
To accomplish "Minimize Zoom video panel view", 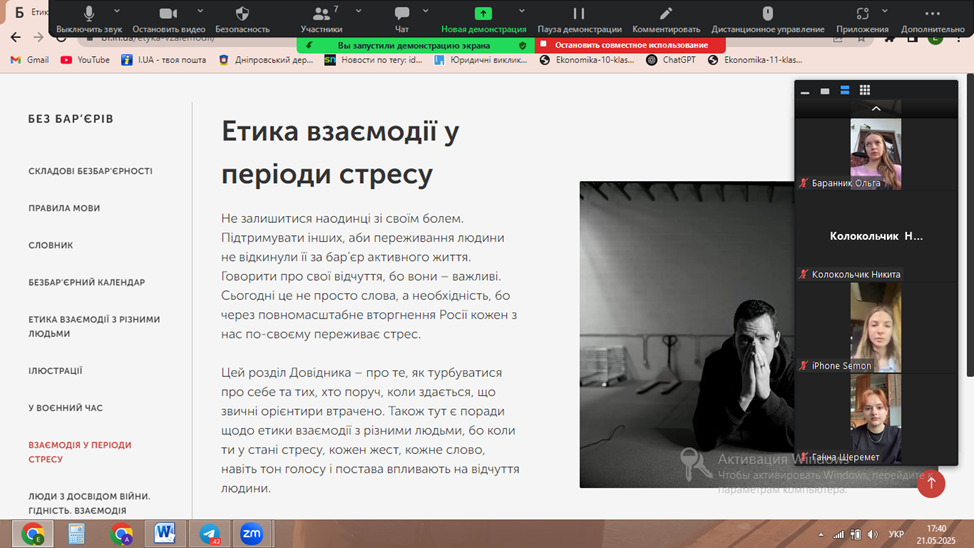I will 805,91.
